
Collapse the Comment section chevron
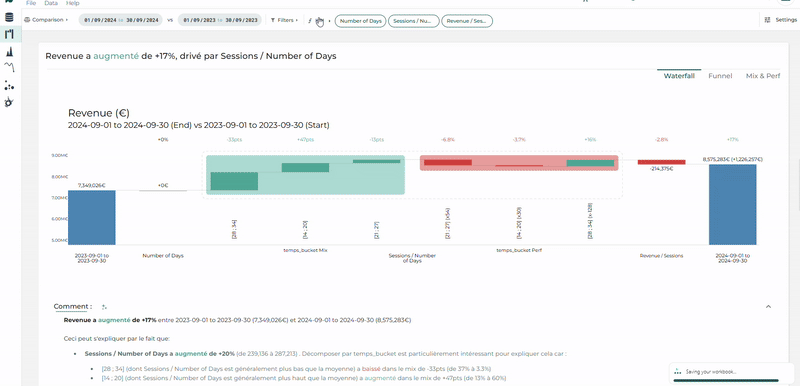tap(768, 306)
